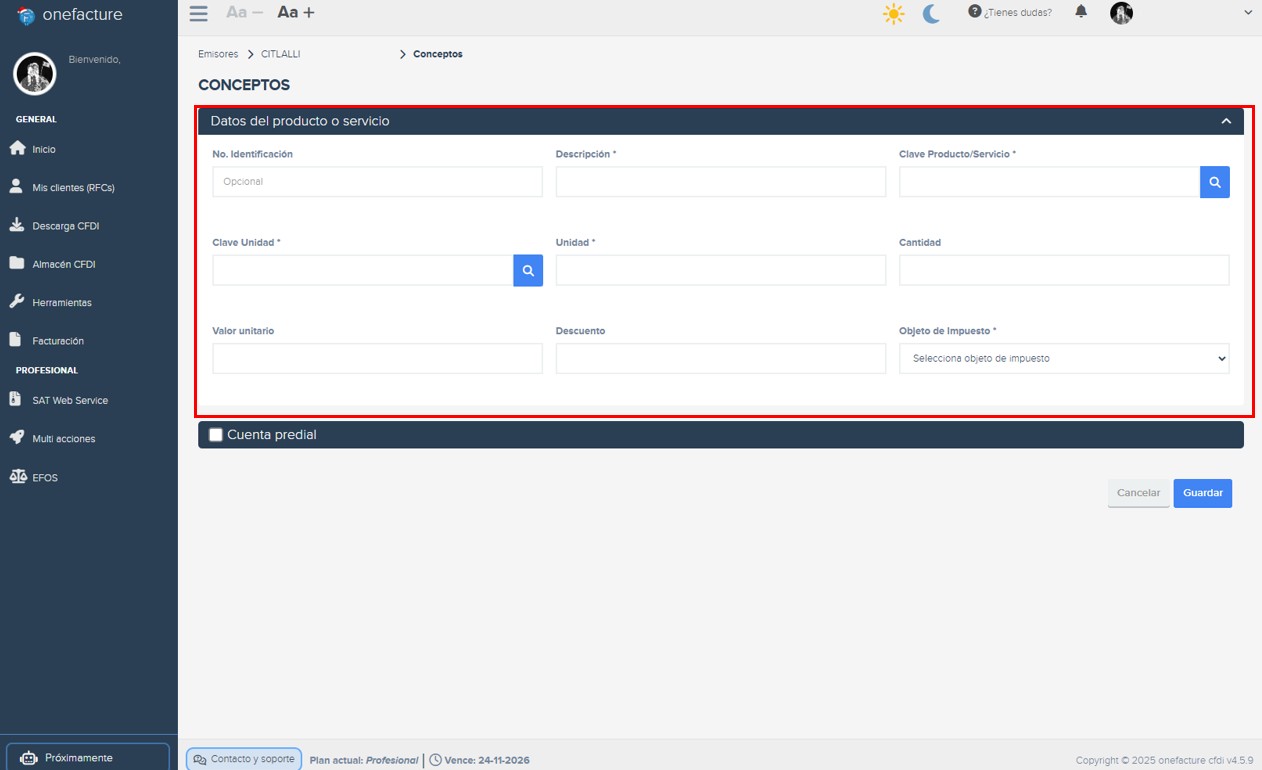Open Facturación in the sidebar
This screenshot has height=770, width=1262.
58,341
